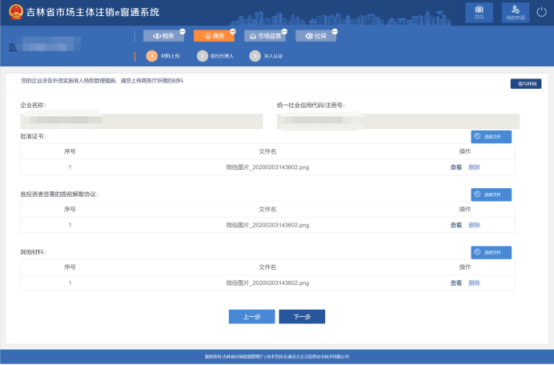Open the 首页 home icon button
This screenshot has width=554, height=365.
click(479, 12)
